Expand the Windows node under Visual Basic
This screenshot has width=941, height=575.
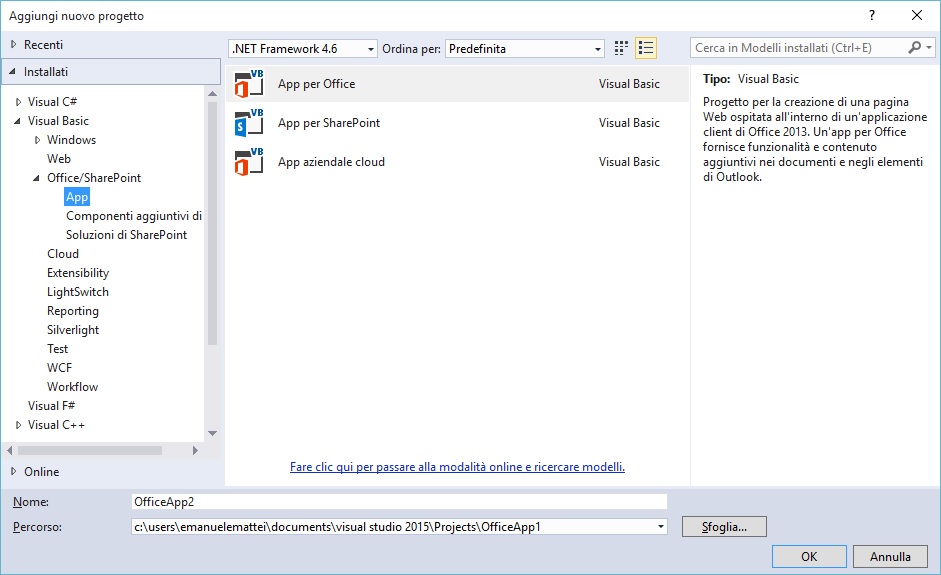pos(37,140)
